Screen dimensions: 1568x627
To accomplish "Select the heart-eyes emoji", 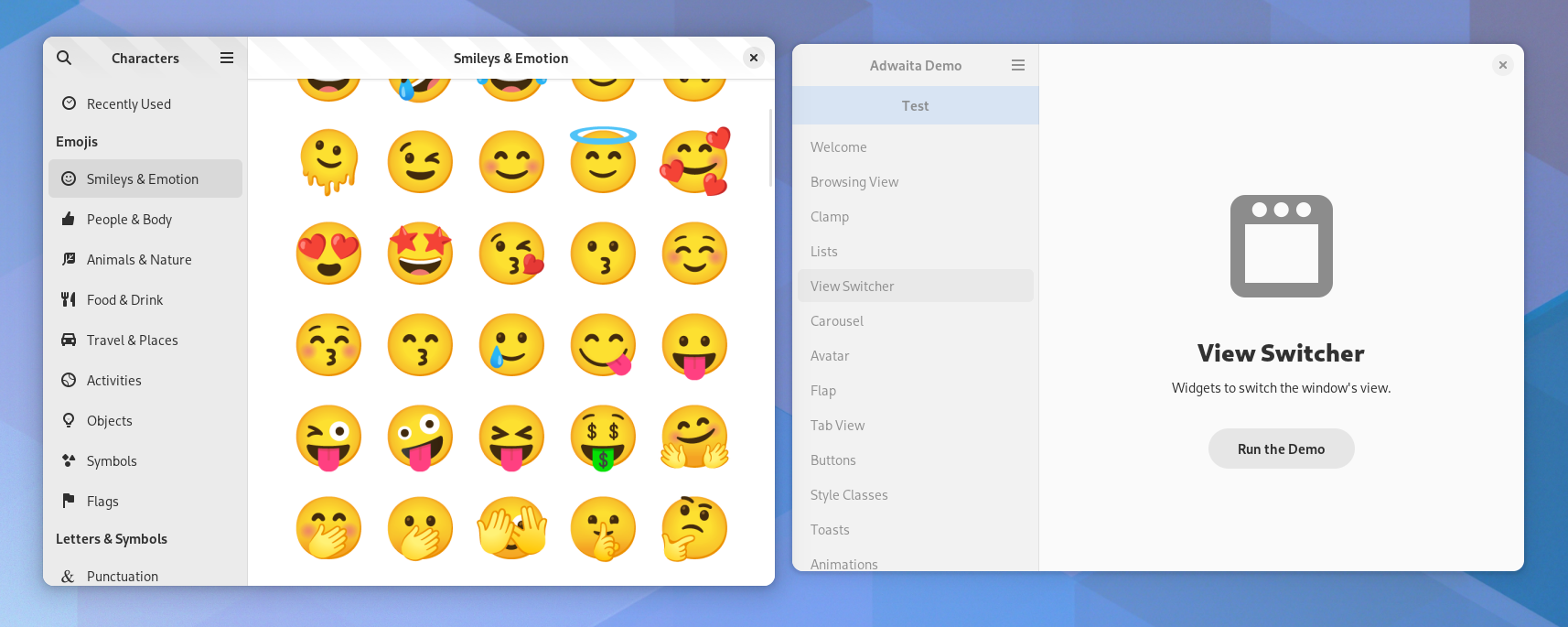I will point(328,254).
